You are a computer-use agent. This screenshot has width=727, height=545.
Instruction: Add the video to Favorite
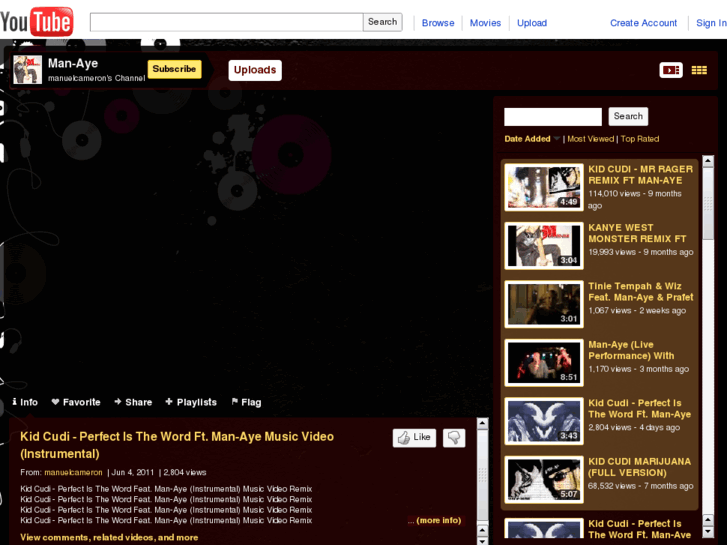click(x=76, y=402)
